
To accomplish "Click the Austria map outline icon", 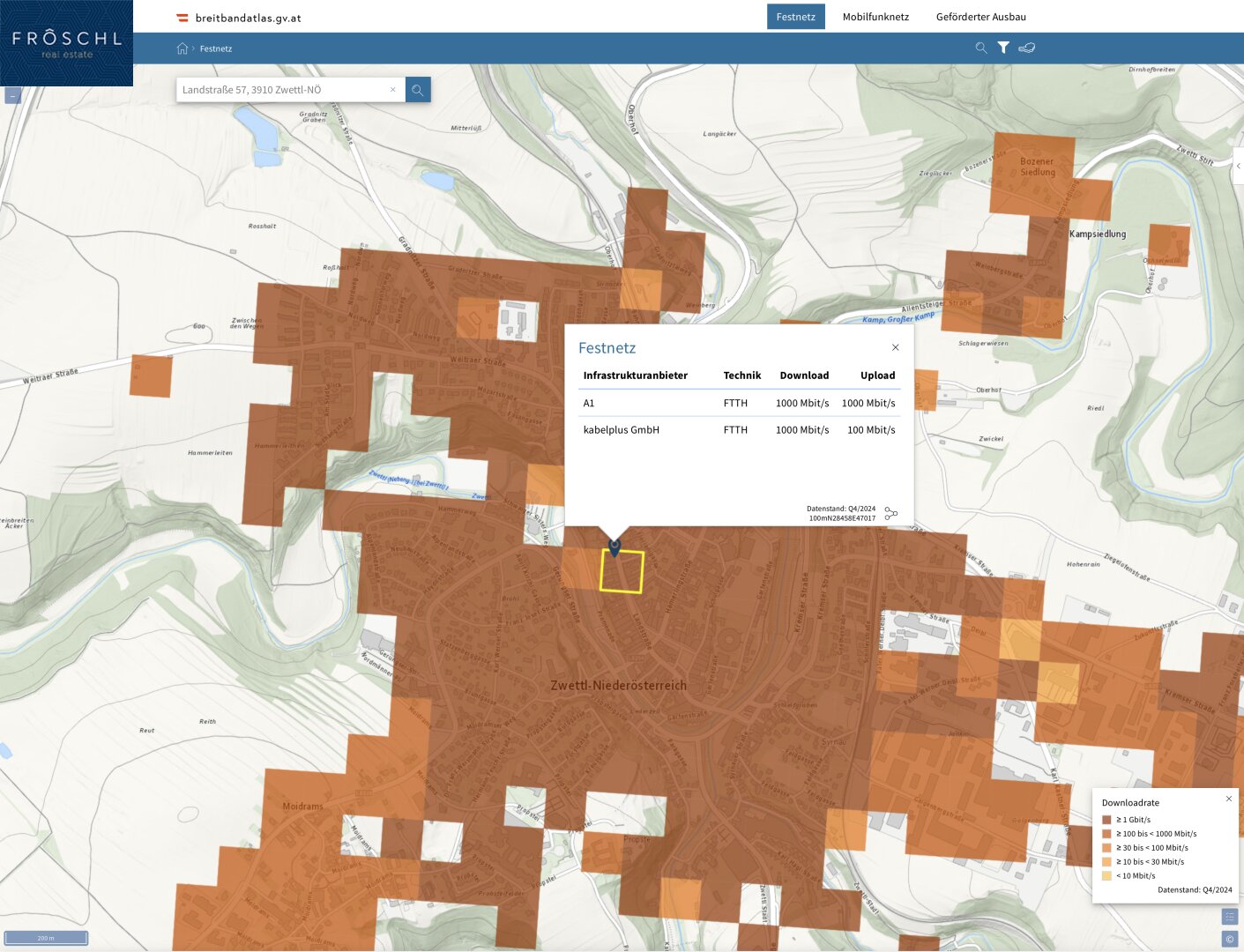I will pyautogui.click(x=1026, y=48).
